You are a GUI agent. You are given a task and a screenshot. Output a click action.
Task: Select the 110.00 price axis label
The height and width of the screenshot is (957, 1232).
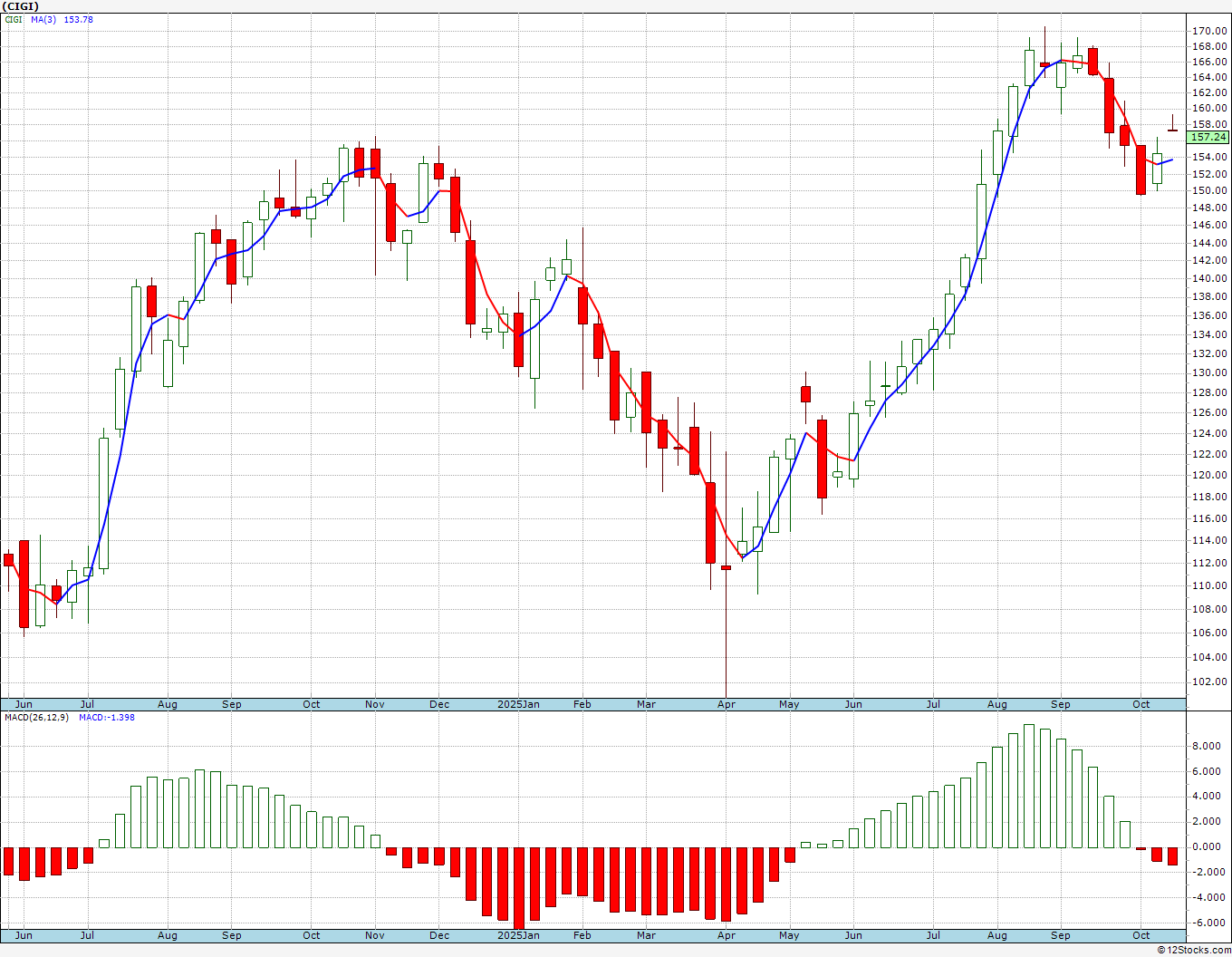[1209, 586]
